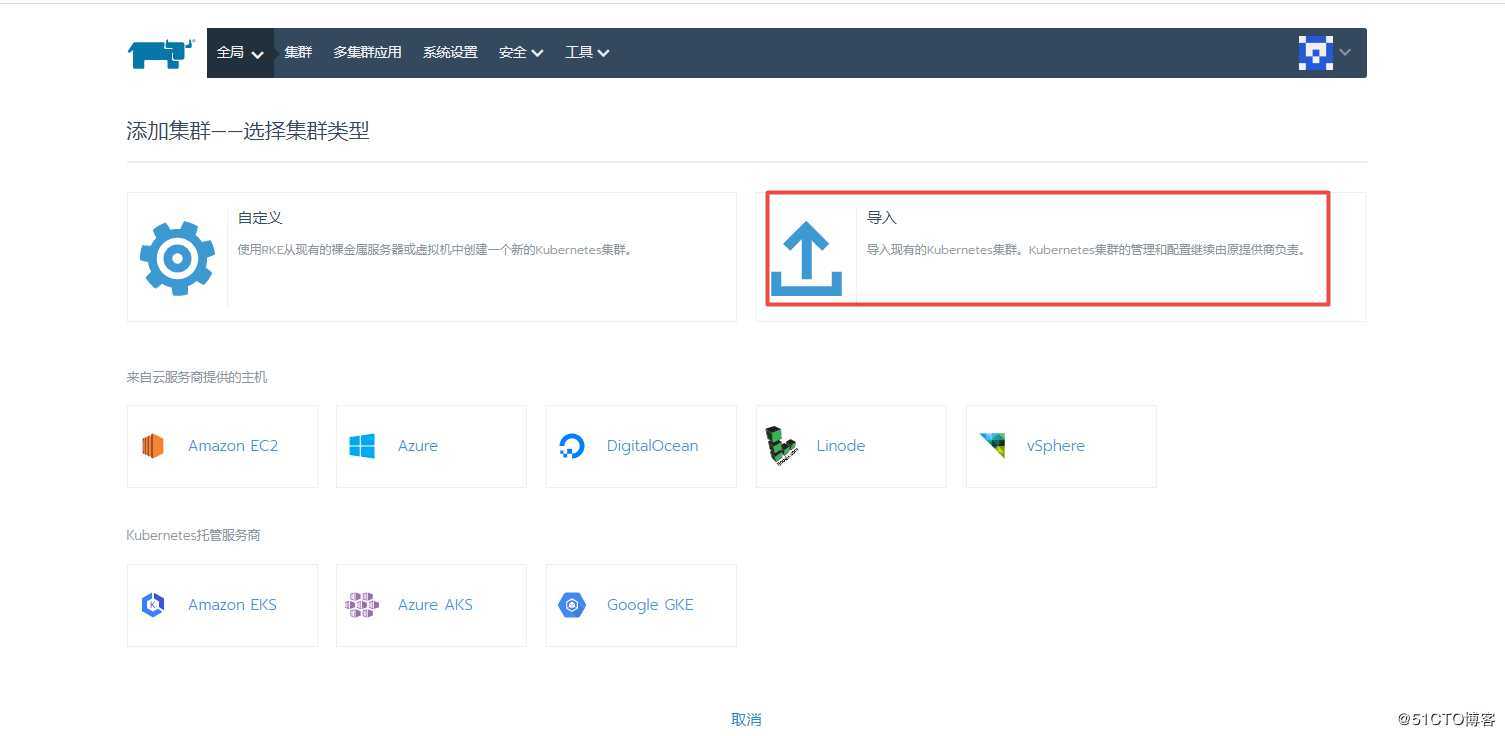This screenshot has width=1505, height=736.
Task: Click the 添加集群——选择集群类型 heading
Action: pos(248,131)
